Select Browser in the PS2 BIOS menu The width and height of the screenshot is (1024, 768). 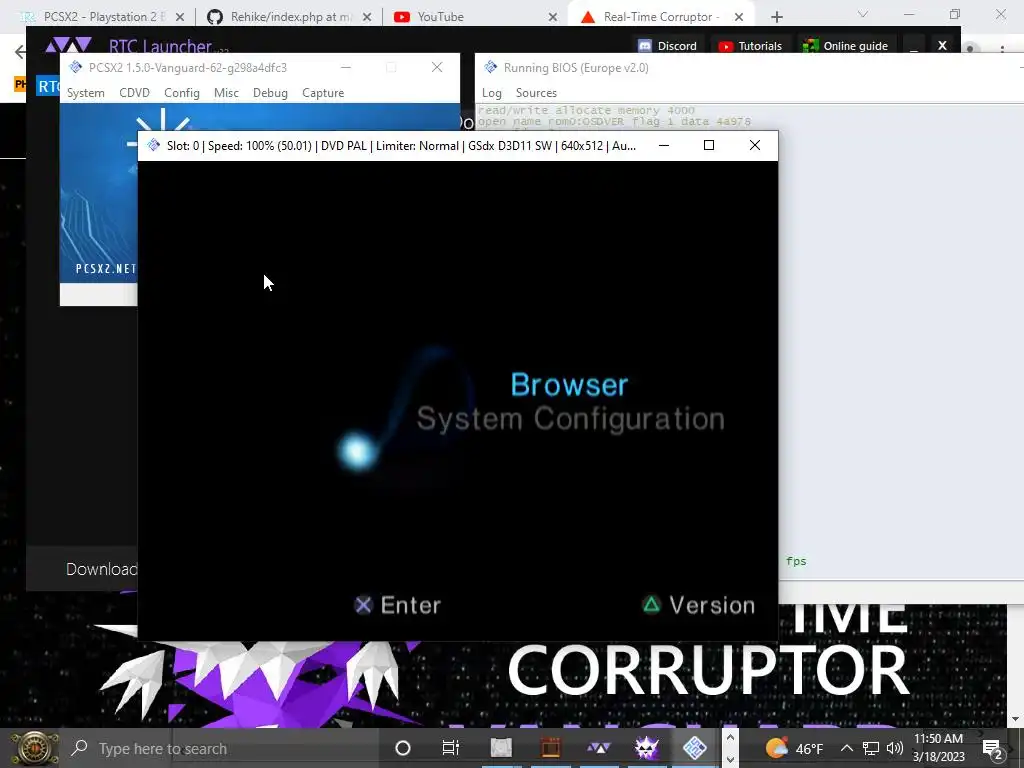(569, 384)
